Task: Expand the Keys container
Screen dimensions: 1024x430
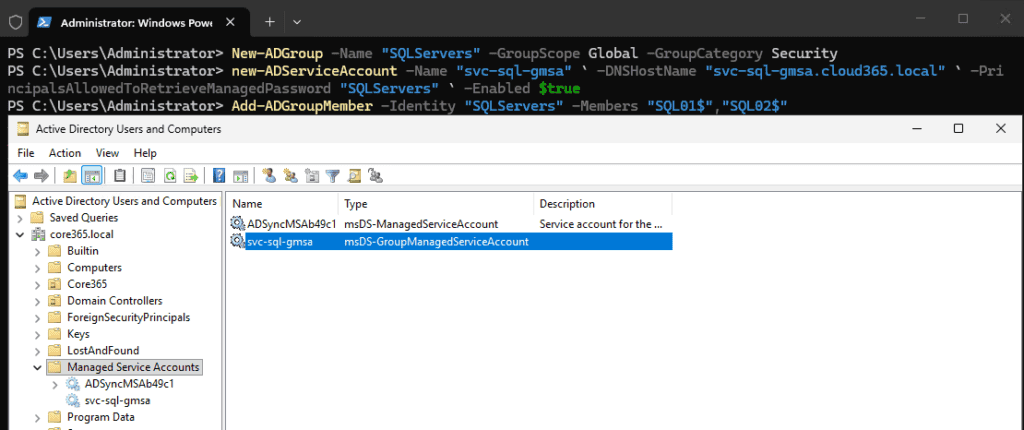Action: [37, 334]
